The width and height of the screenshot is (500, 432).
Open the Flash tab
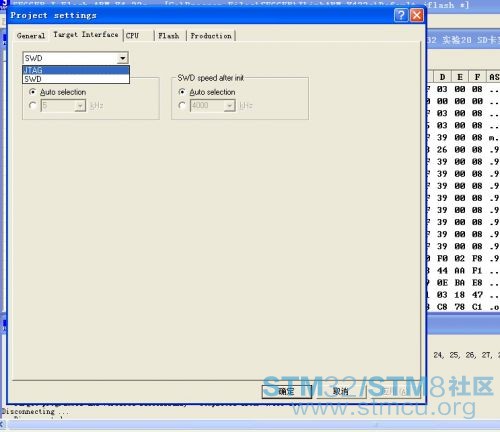point(169,36)
